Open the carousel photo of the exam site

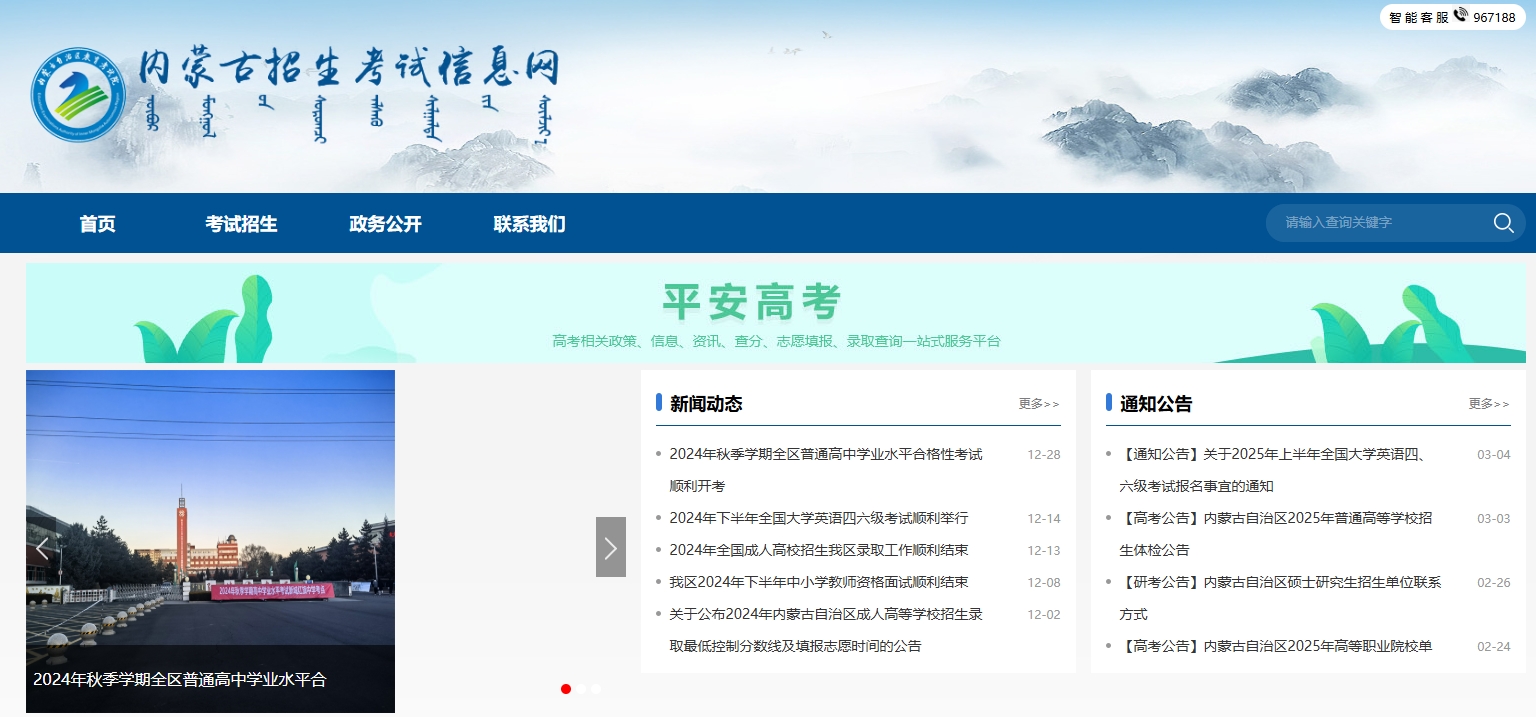[x=210, y=520]
